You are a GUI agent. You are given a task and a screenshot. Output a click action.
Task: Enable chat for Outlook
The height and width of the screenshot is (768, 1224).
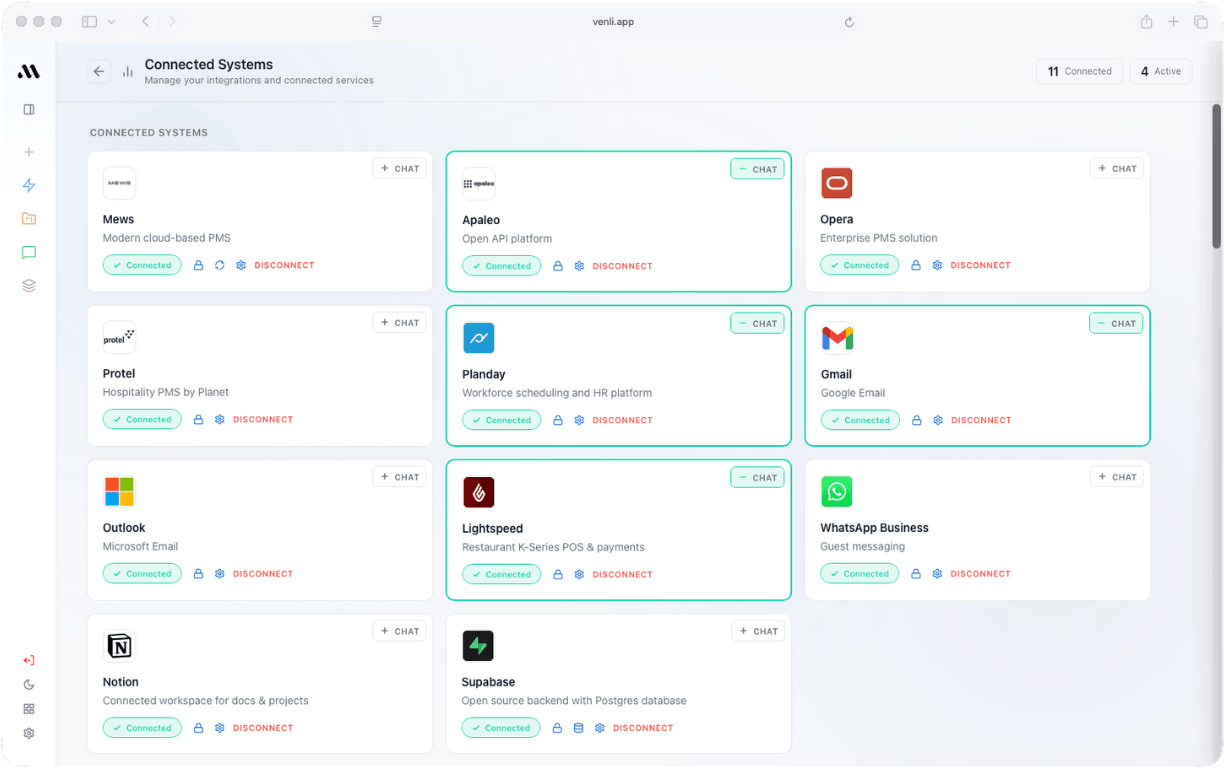click(x=400, y=477)
